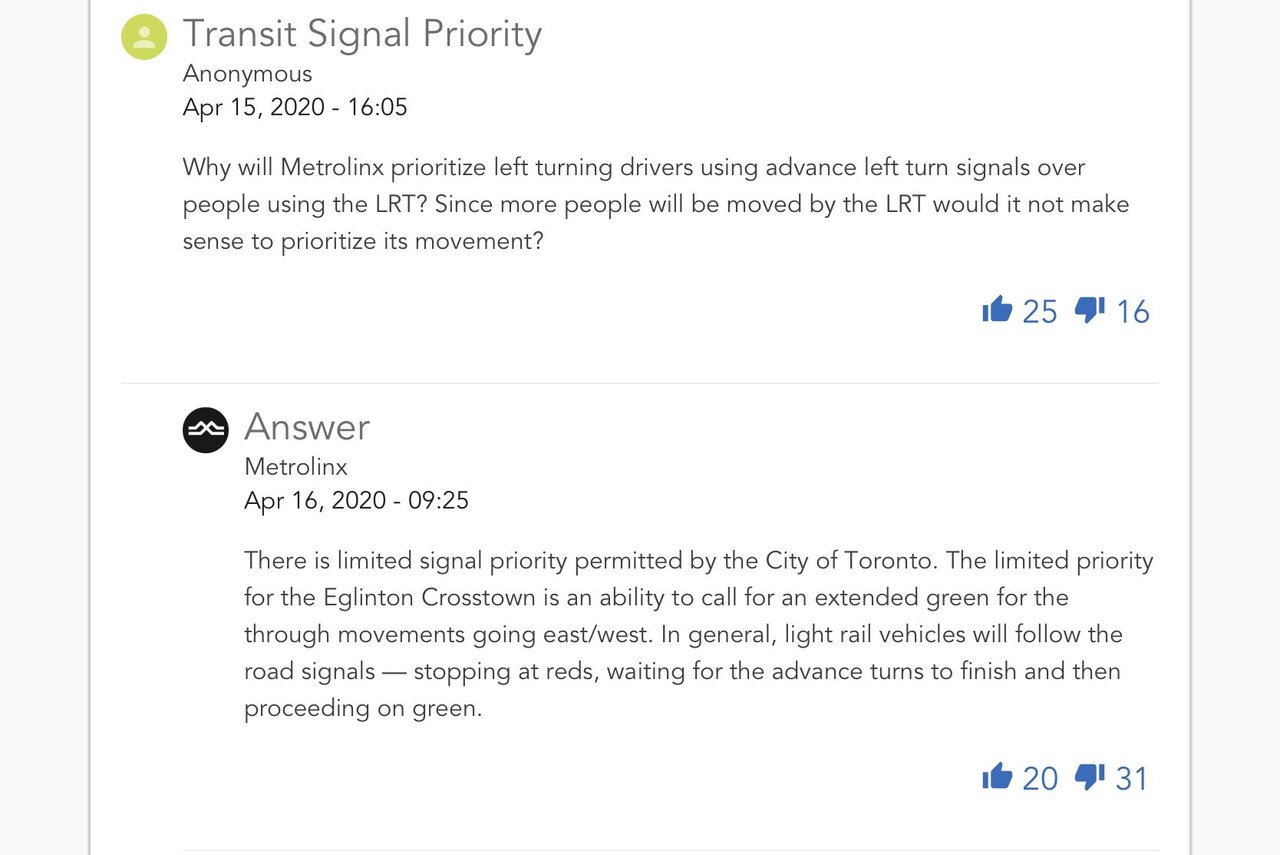Click the 'Anonymous' author name
The image size is (1280, 855).
(247, 74)
